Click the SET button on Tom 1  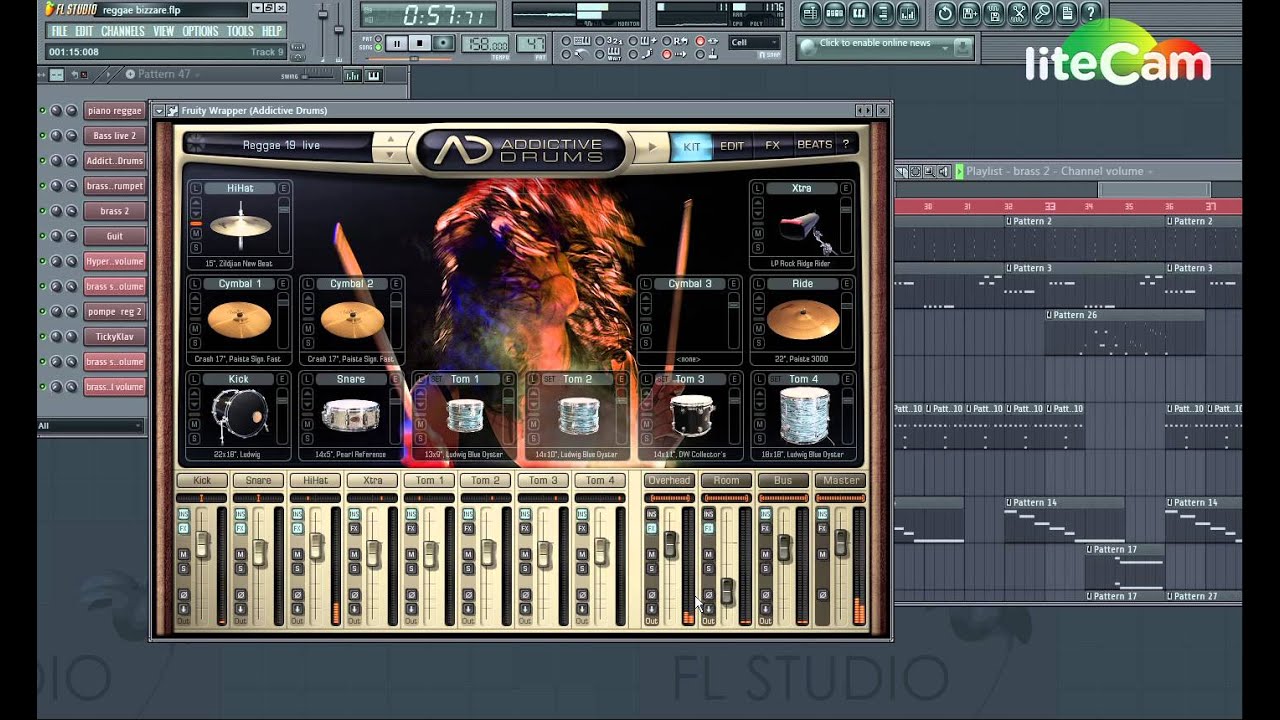tap(436, 379)
